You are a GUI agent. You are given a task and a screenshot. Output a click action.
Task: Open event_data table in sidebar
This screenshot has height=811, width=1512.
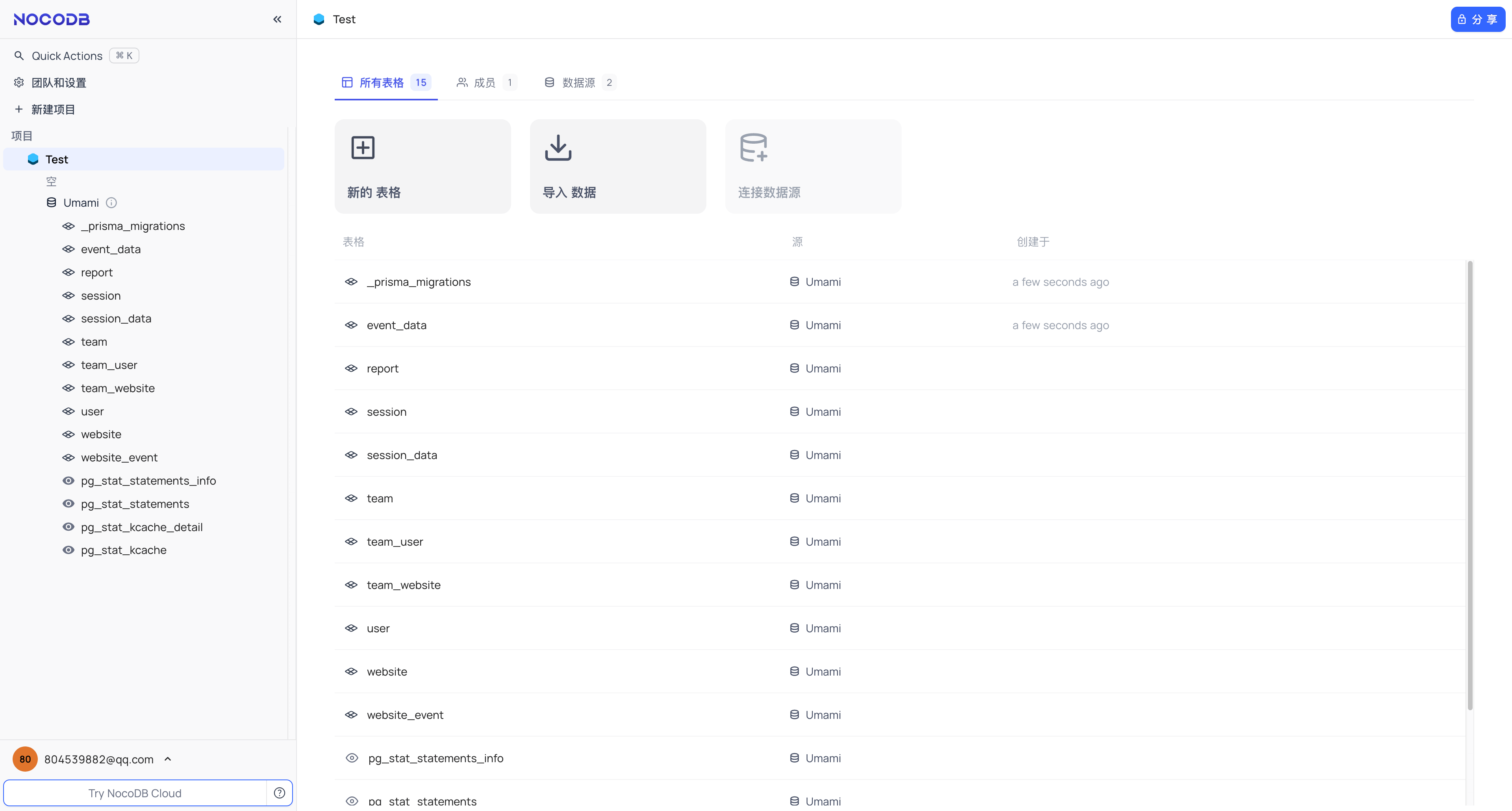click(x=110, y=249)
